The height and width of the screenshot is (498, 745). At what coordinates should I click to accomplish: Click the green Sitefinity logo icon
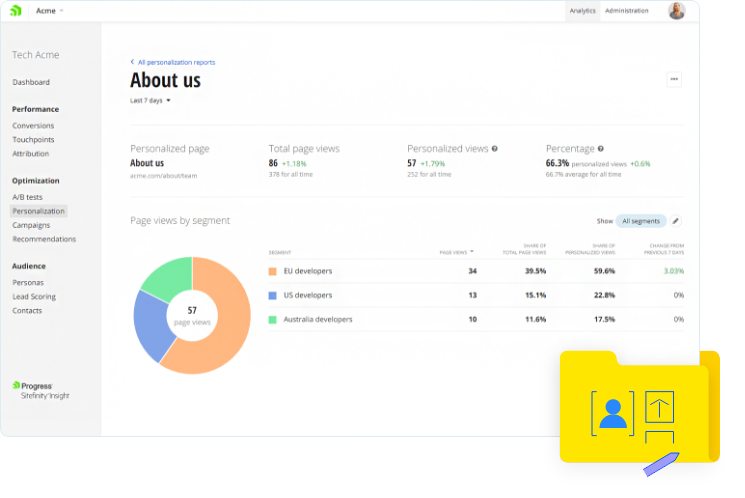(15, 11)
